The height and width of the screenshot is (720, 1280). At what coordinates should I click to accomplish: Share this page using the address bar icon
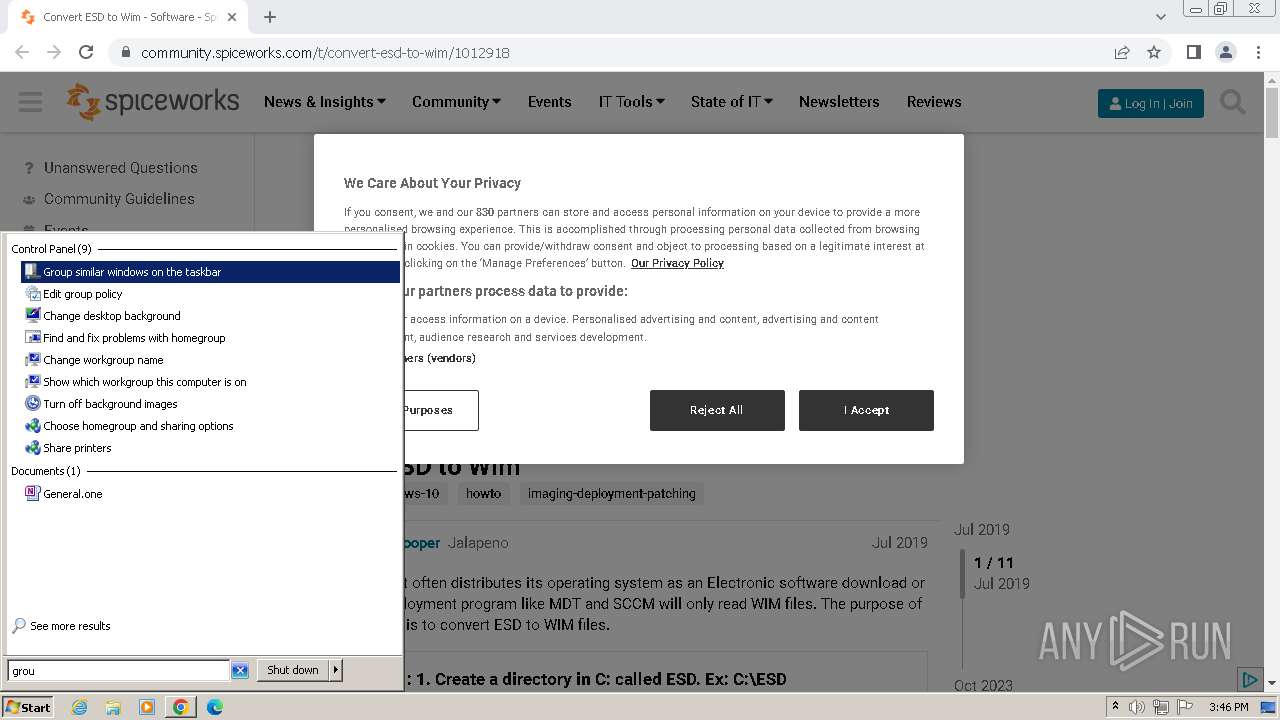tap(1122, 52)
